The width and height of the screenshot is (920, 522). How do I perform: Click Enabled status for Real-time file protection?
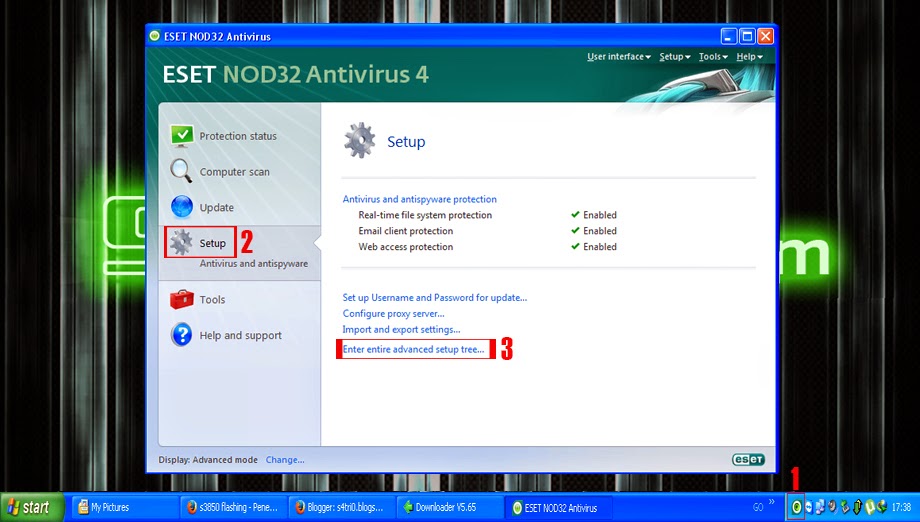[x=594, y=215]
